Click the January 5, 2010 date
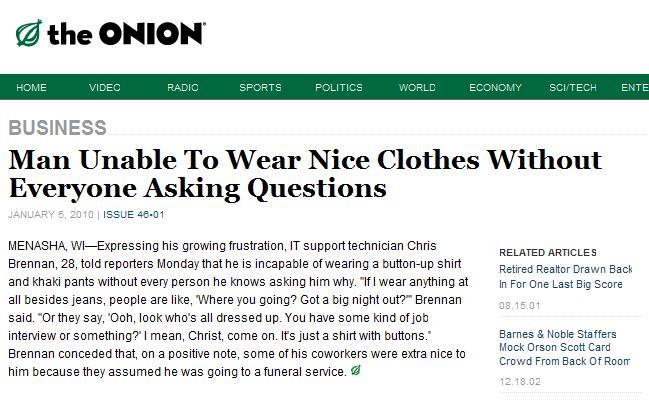Screen dimensions: 649x405 (x=50, y=215)
